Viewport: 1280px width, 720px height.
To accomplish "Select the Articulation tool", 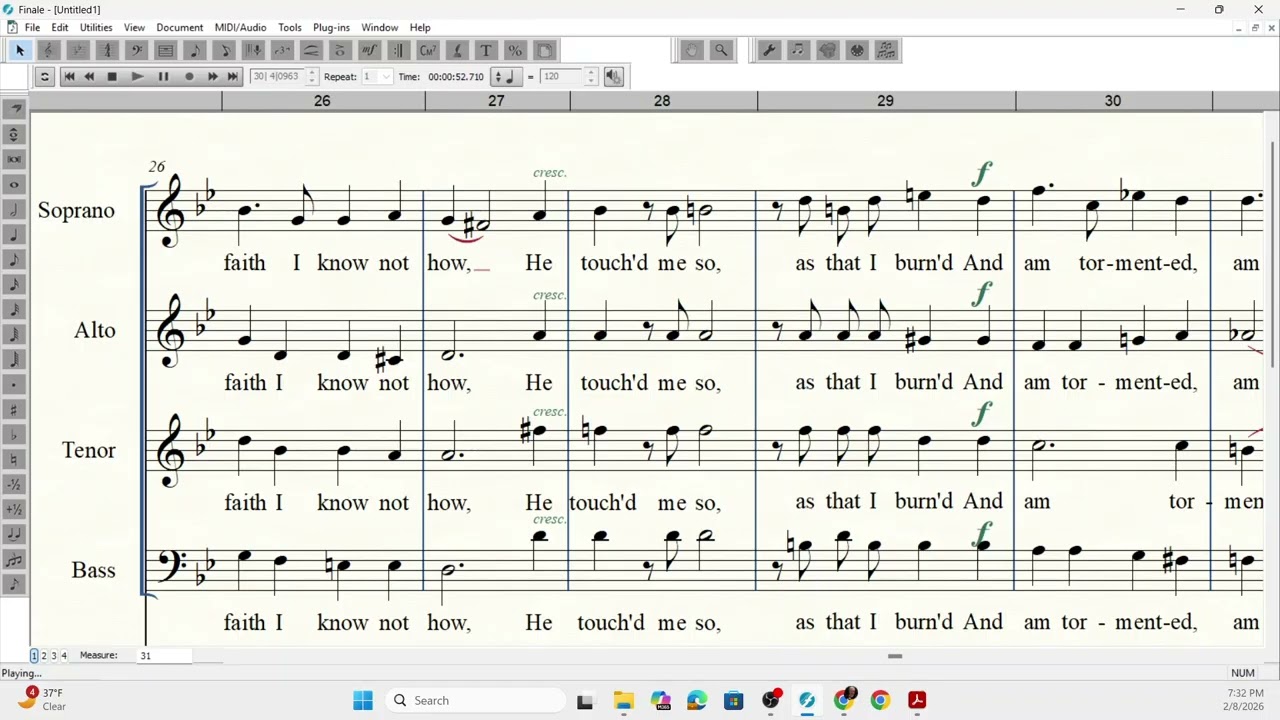I will (340, 50).
